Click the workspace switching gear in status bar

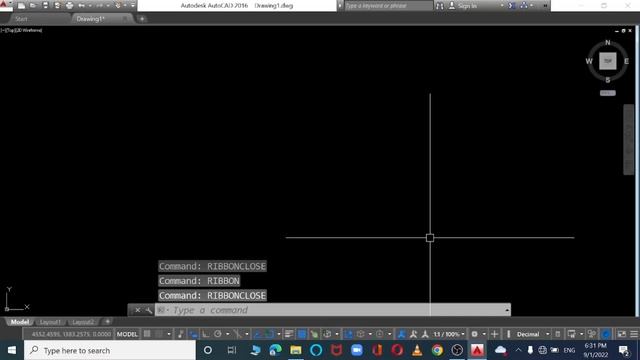[x=474, y=334]
